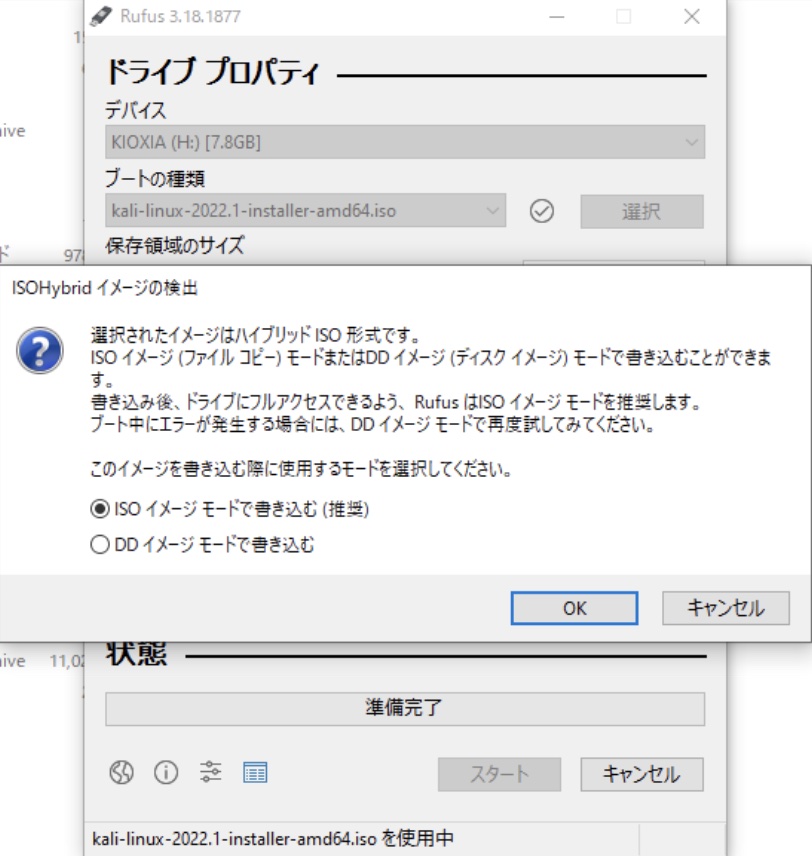This screenshot has width=812, height=856.
Task: Click the デバイス label
Action: click(136, 111)
